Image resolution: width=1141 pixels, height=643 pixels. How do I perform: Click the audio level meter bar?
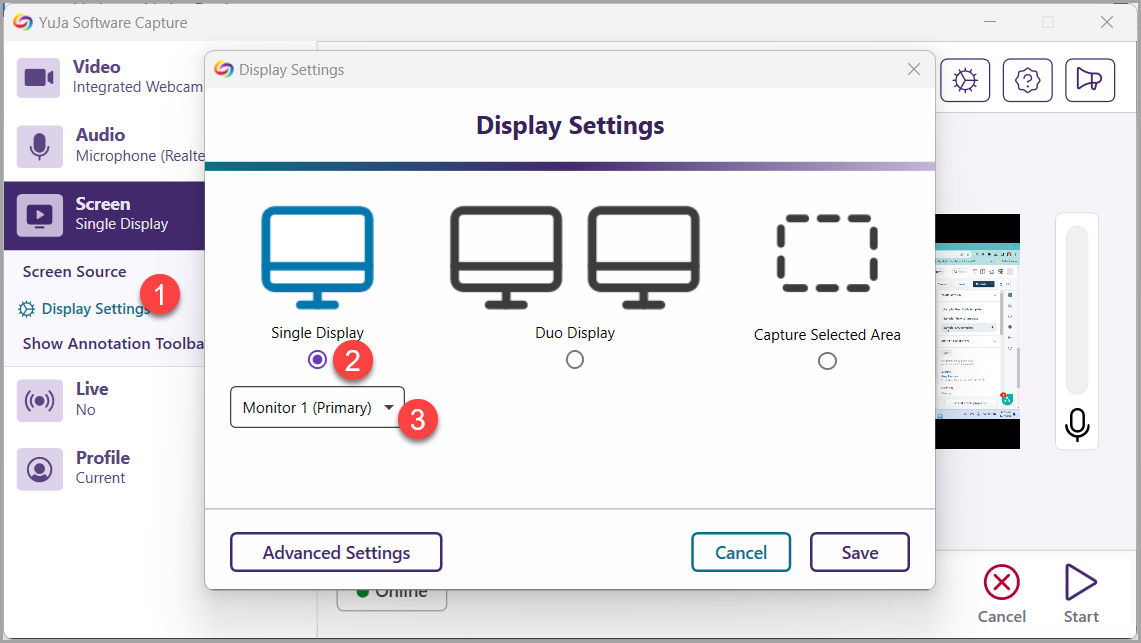(x=1077, y=310)
